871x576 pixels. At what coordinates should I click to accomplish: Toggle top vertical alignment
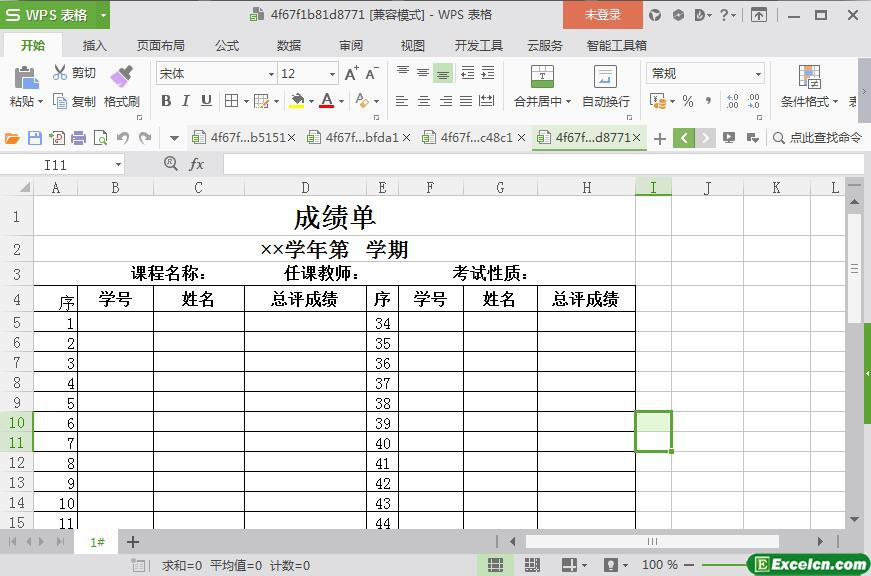coord(403,73)
